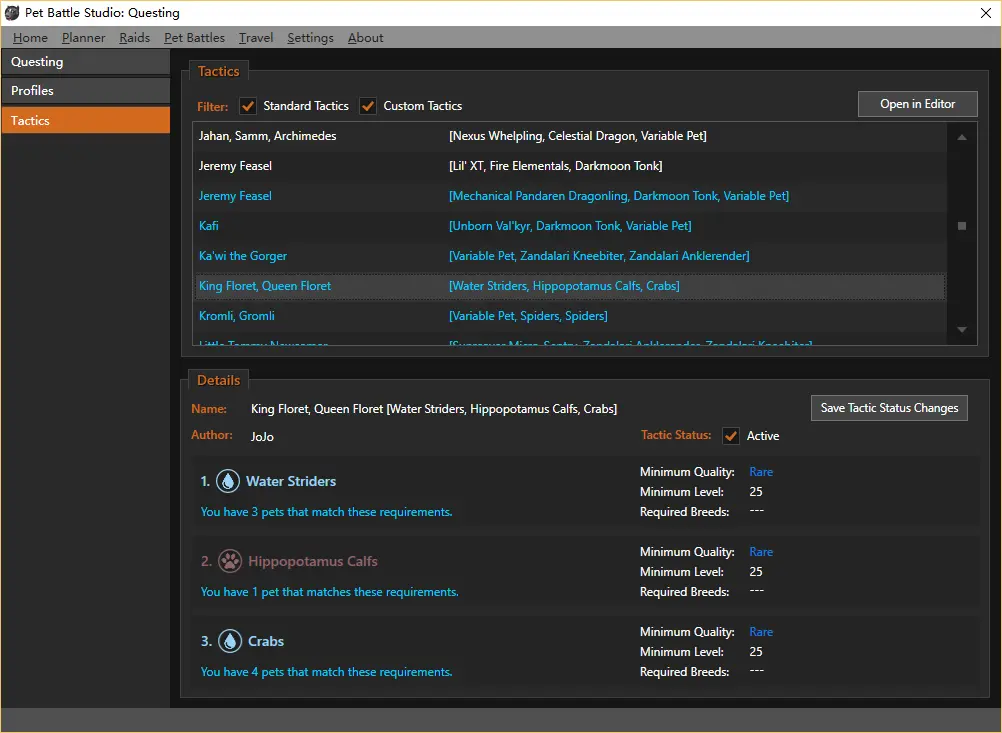
Task: Click '[Unborn Val'kyr, Darkmoon Tonk, Variable Pet]' team
Action: pos(570,226)
